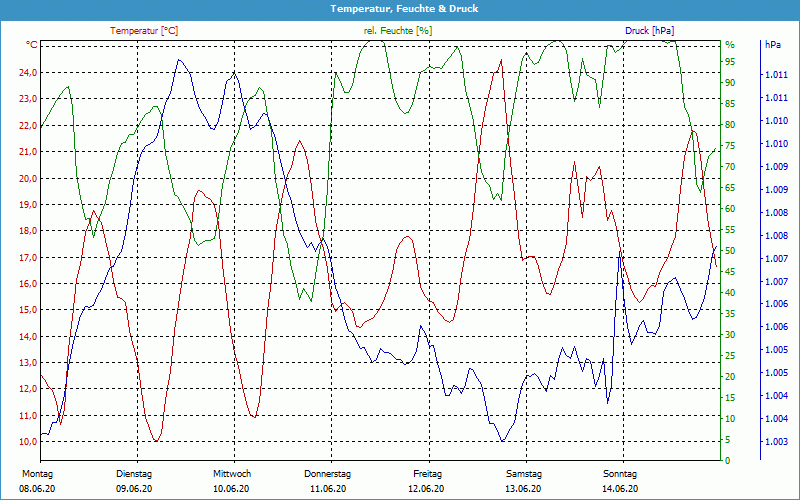Click the 'Sonntag' day label
The image size is (800, 500).
tap(620, 474)
